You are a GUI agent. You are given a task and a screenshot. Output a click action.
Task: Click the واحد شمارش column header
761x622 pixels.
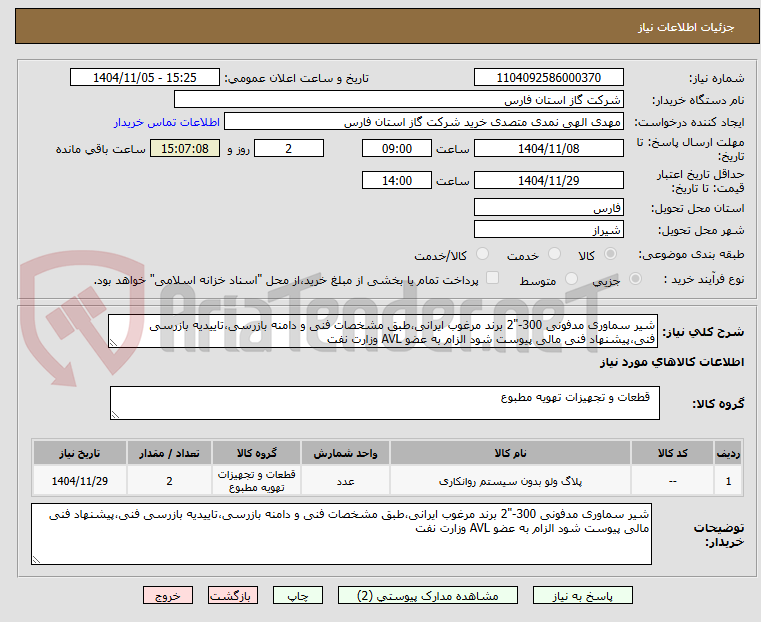345,453
